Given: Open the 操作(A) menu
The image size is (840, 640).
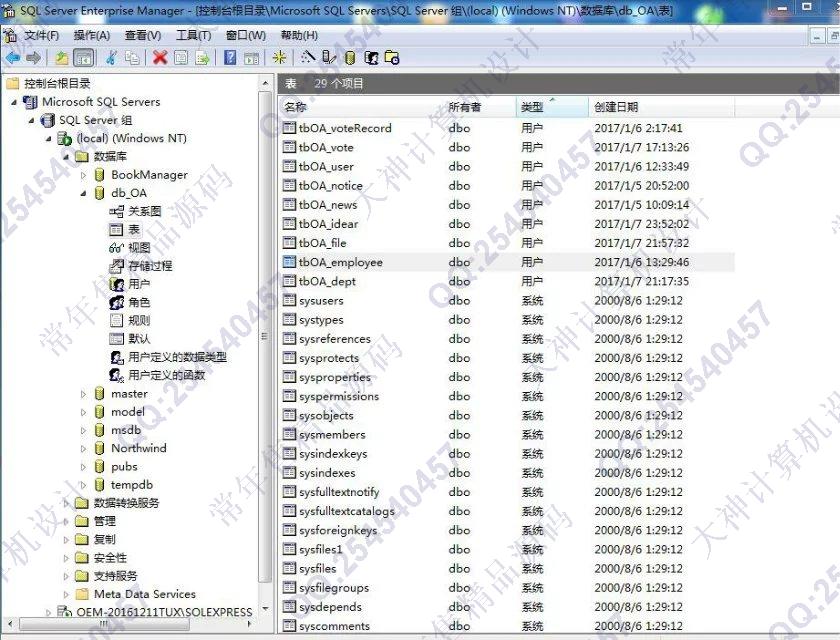Looking at the screenshot, I should [92, 35].
